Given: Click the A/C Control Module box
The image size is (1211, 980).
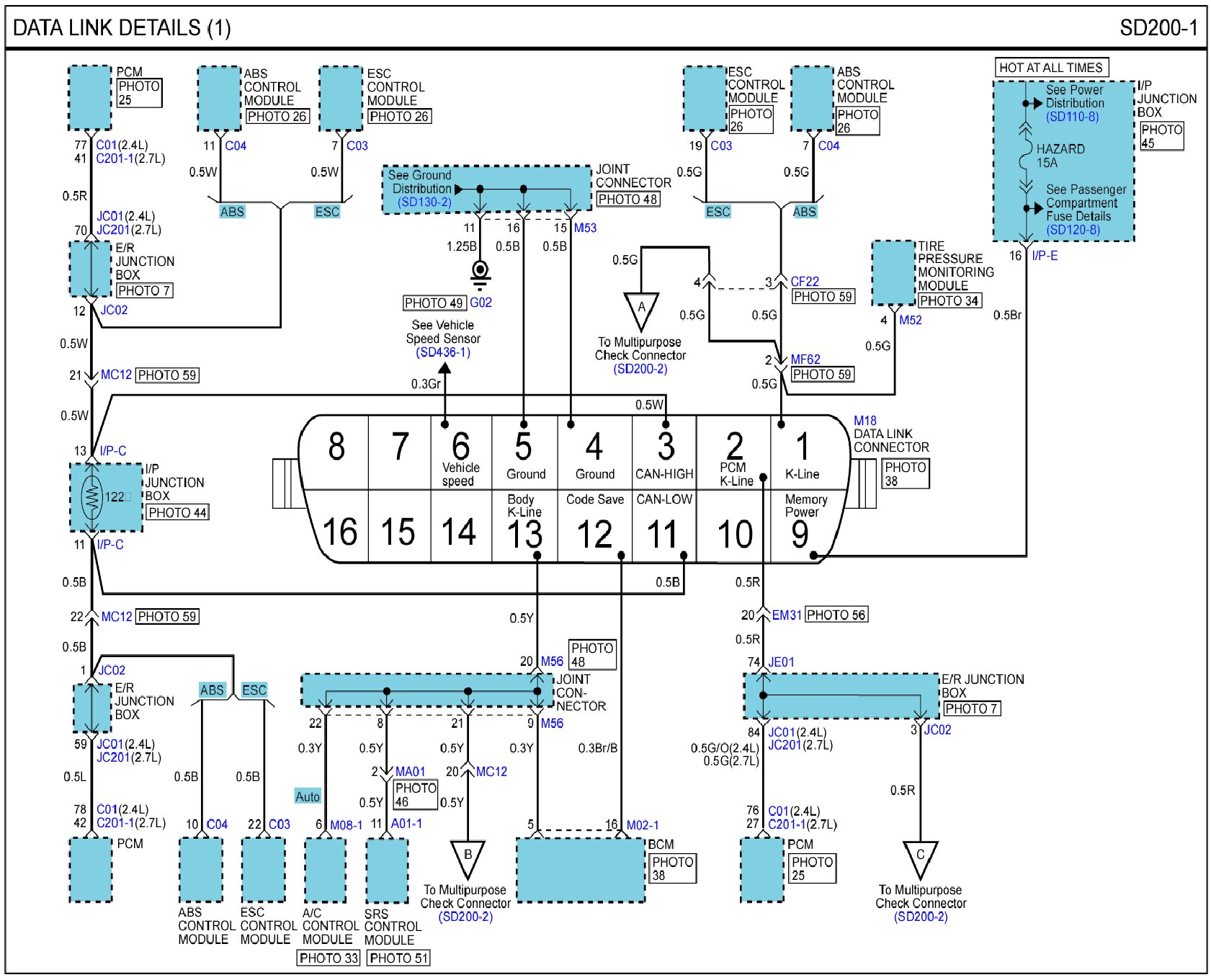Looking at the screenshot, I should pos(325,870).
